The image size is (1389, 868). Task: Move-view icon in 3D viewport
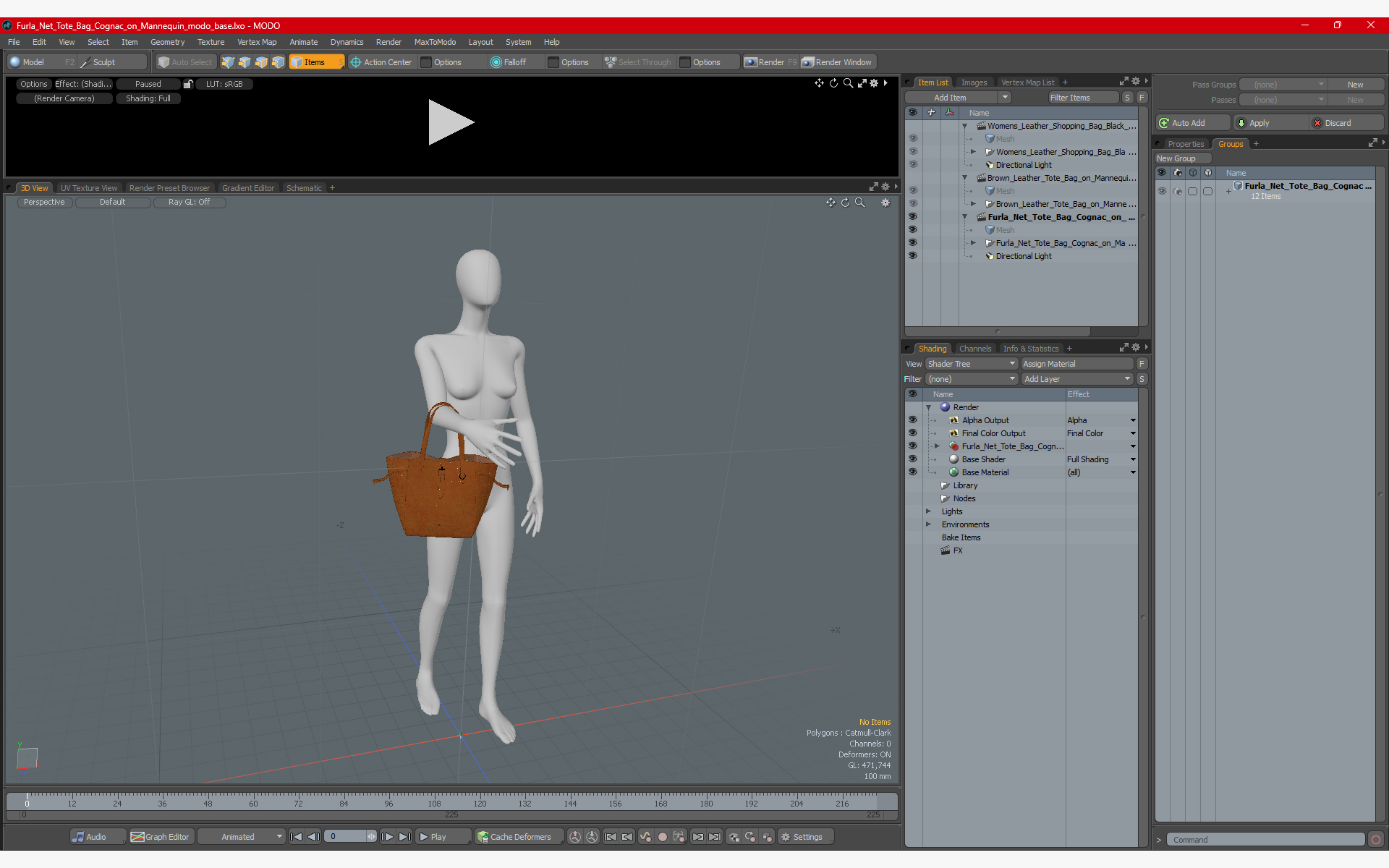[x=831, y=203]
